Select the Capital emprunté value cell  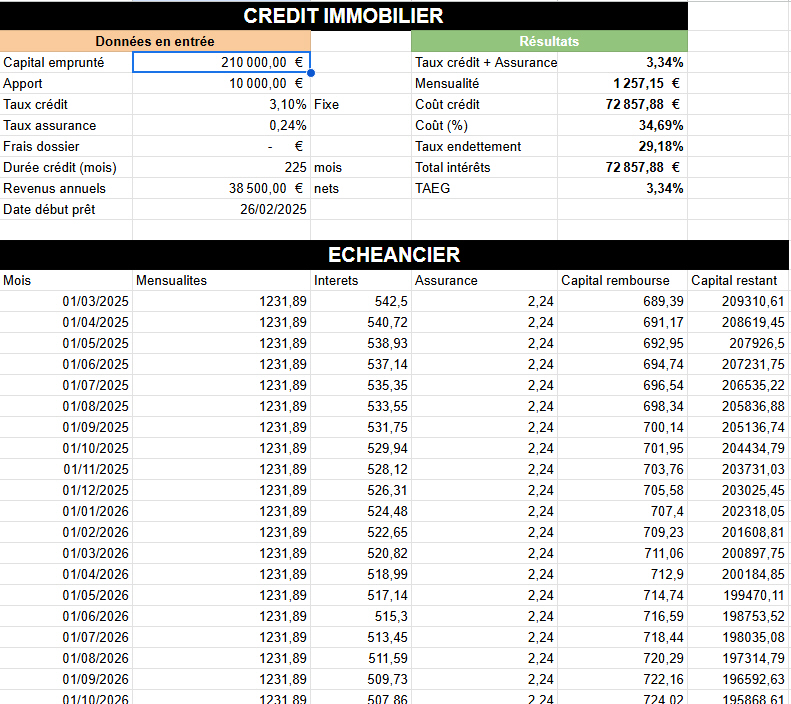(221, 62)
